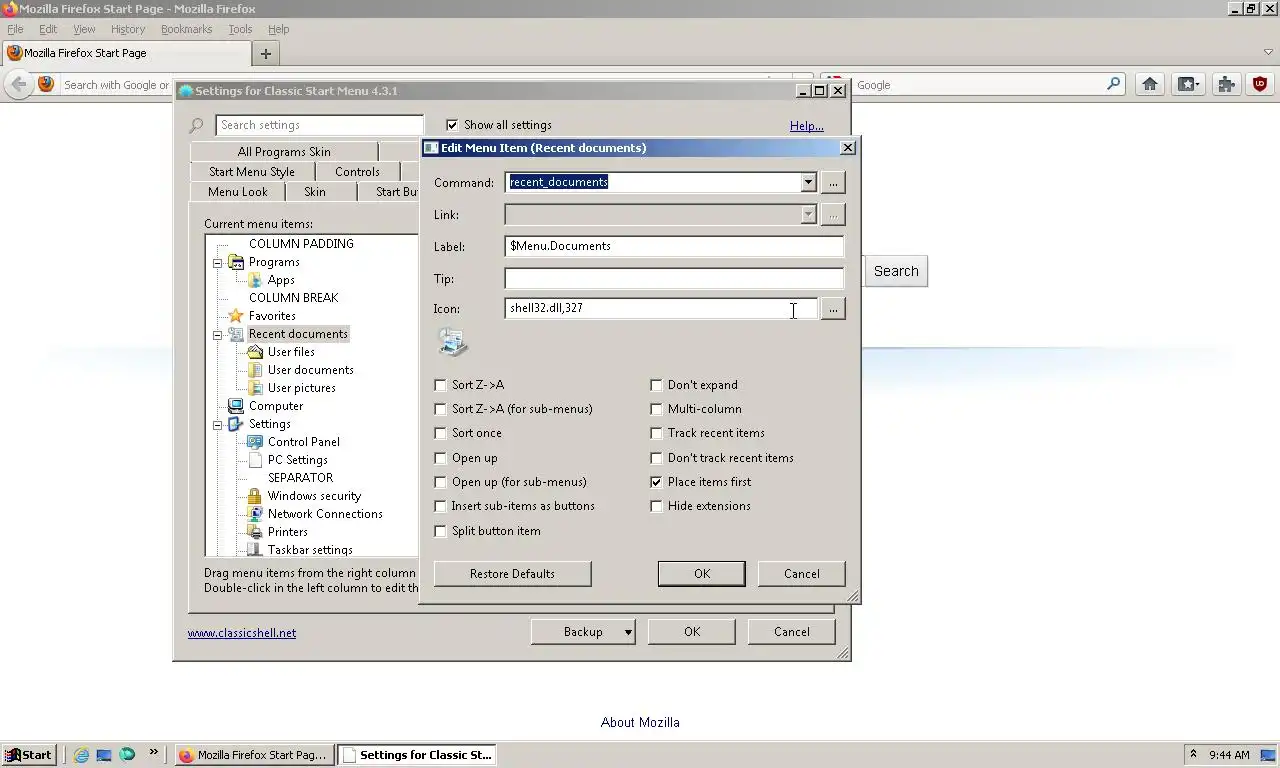Check Split button item
The height and width of the screenshot is (768, 1280).
[440, 531]
